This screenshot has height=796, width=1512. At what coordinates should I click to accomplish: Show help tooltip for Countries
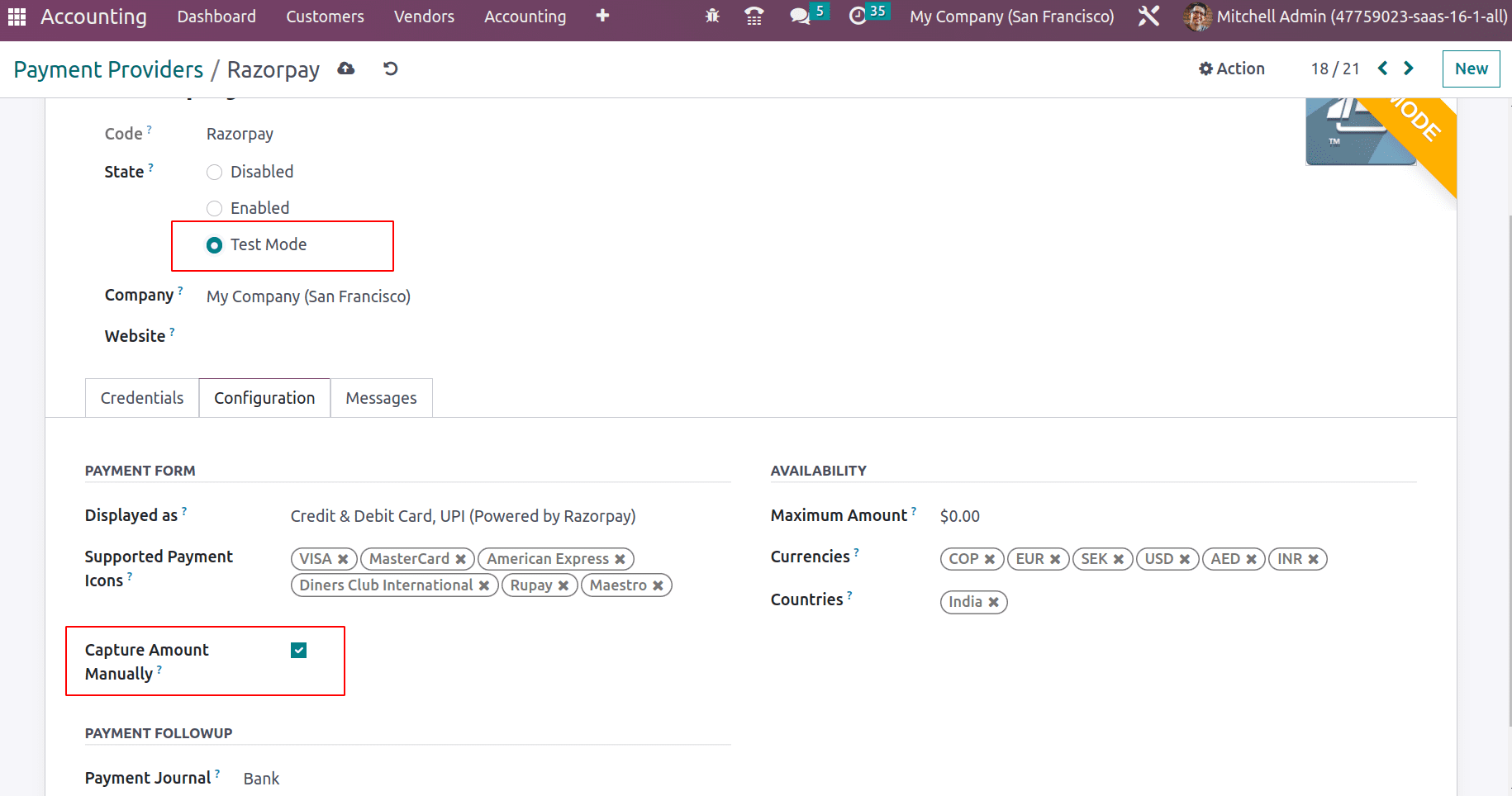coord(849,595)
